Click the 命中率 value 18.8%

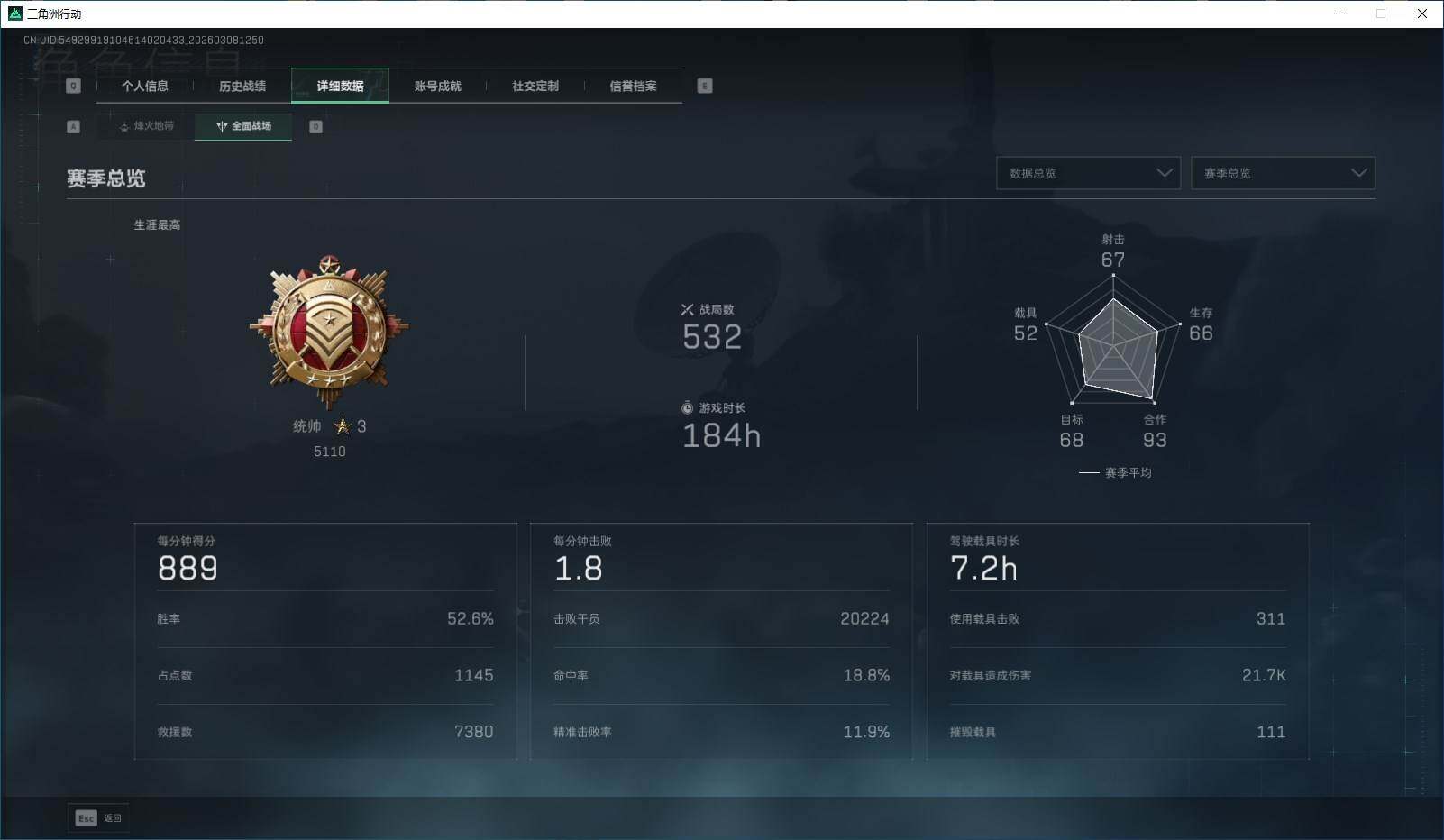pos(866,676)
